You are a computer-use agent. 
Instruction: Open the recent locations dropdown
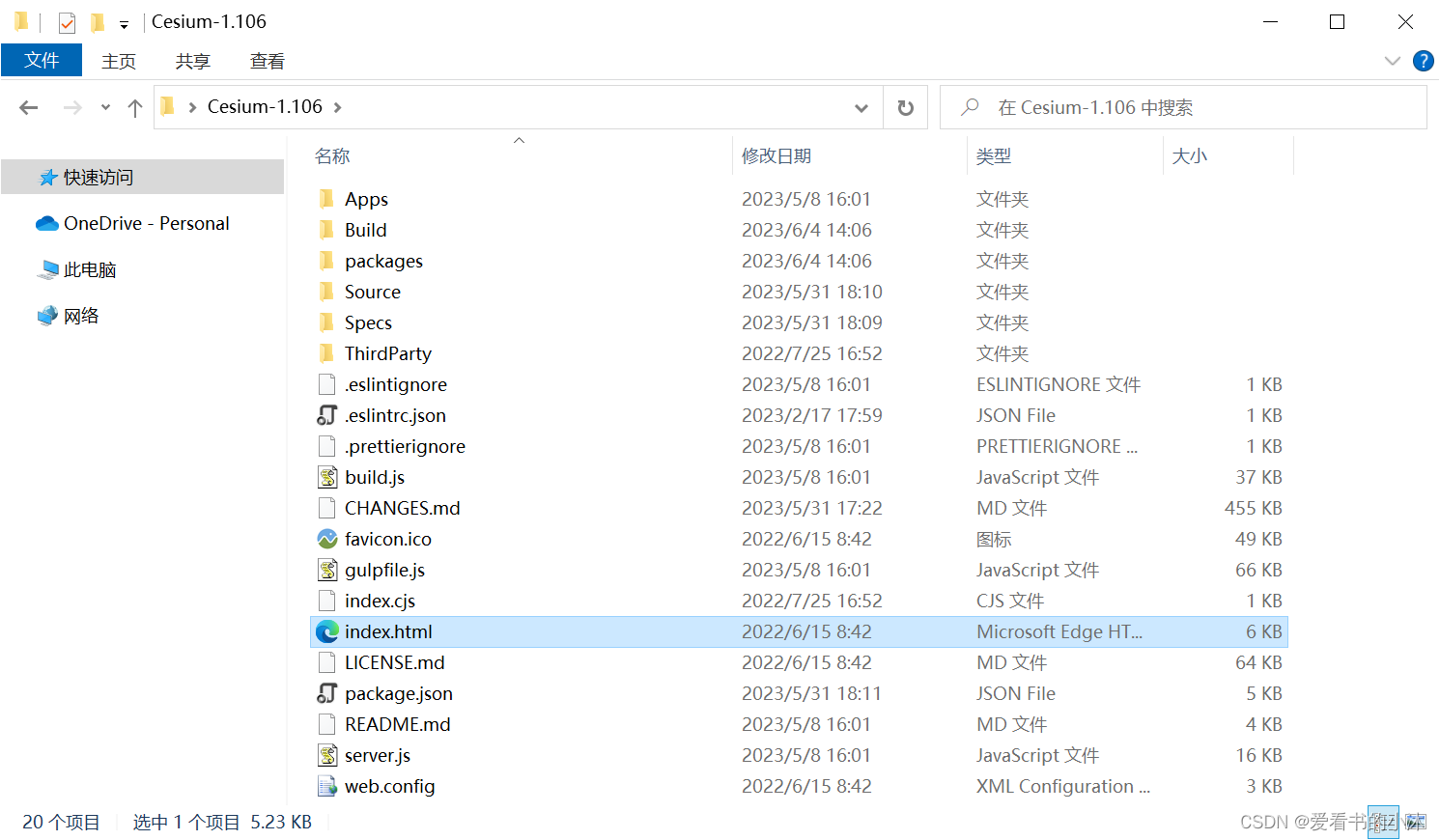[x=105, y=107]
